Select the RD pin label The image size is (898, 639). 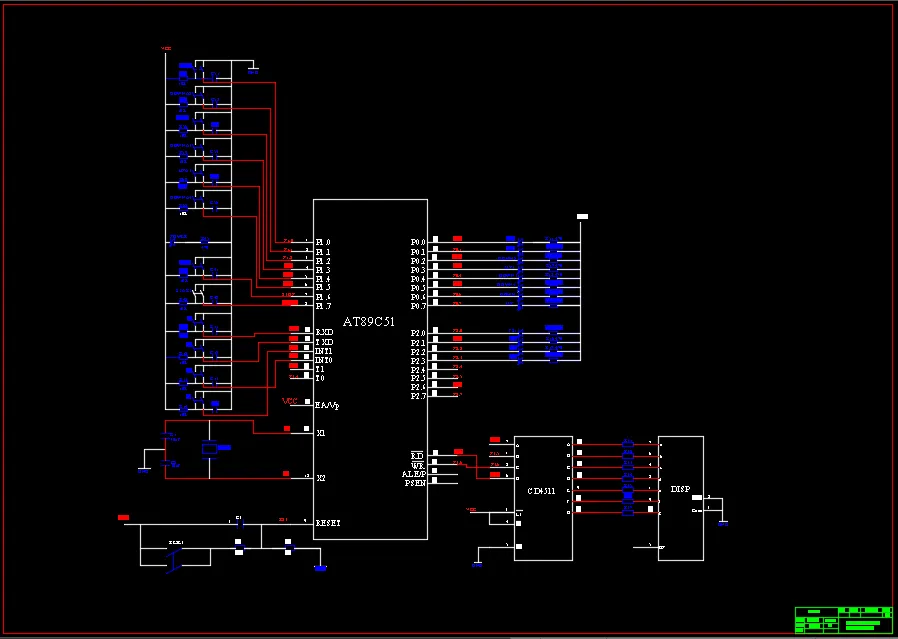[417, 456]
